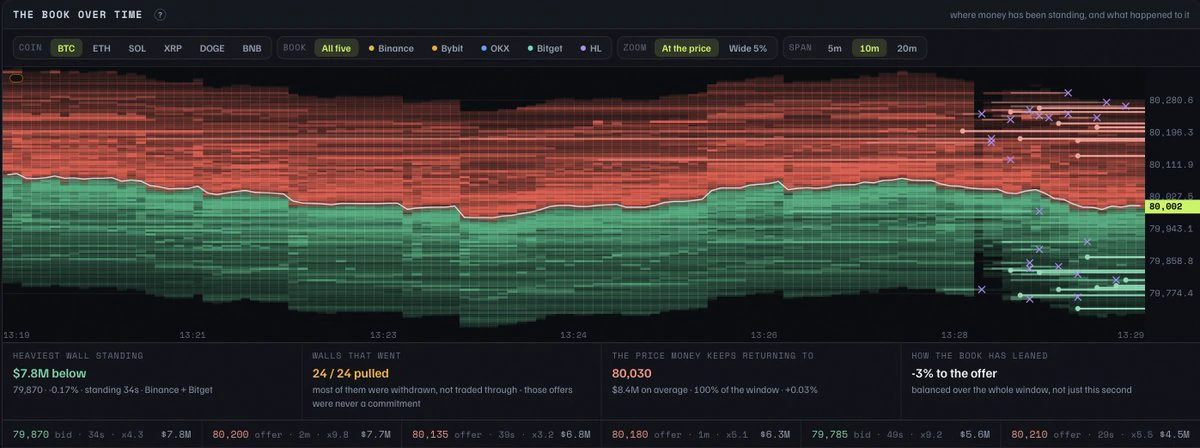Select the 80,135 offer ticker entry
Screen dimensions: 1200x448
click(x=503, y=434)
